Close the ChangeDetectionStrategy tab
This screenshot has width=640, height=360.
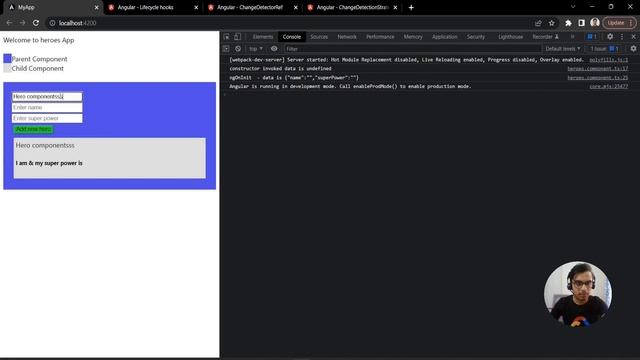(x=395, y=7)
